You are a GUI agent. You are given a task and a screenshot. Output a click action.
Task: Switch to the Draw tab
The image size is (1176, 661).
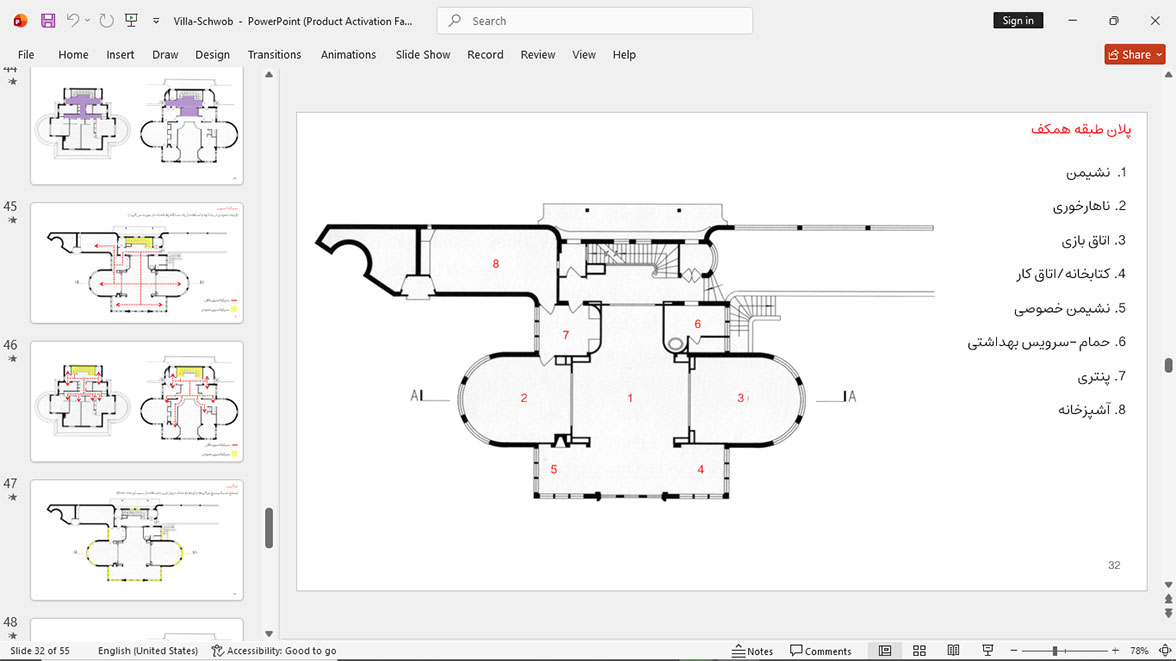(x=165, y=55)
